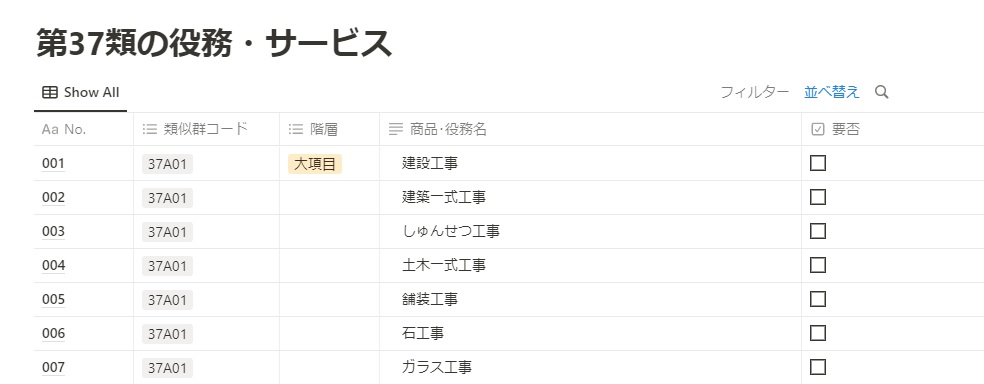Check the 要否 box for しゅんせつ工事
This screenshot has height=384, width=984.
[x=818, y=231]
